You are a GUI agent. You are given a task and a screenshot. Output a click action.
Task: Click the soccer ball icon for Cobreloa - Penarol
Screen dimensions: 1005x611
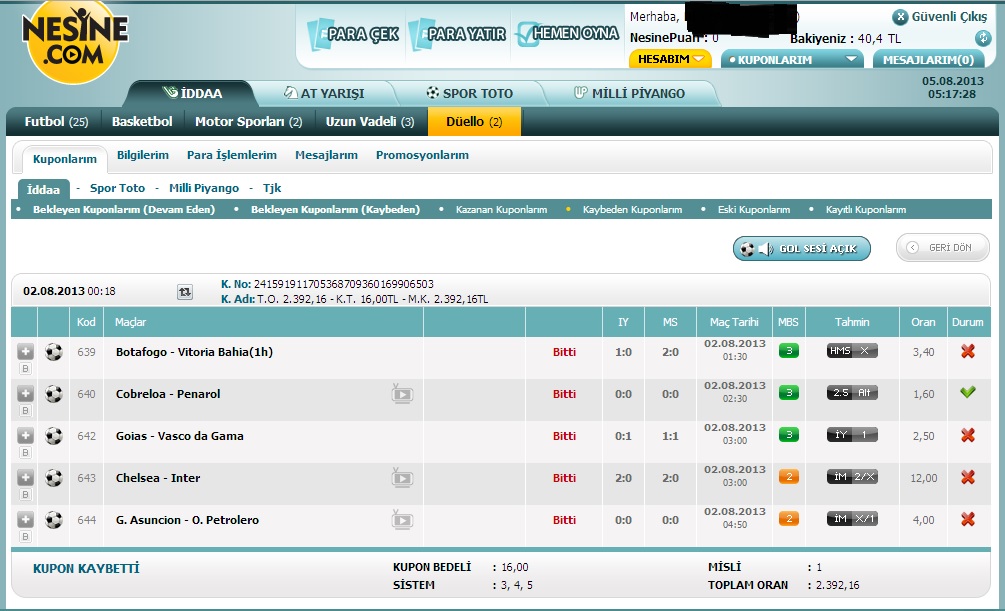54,394
